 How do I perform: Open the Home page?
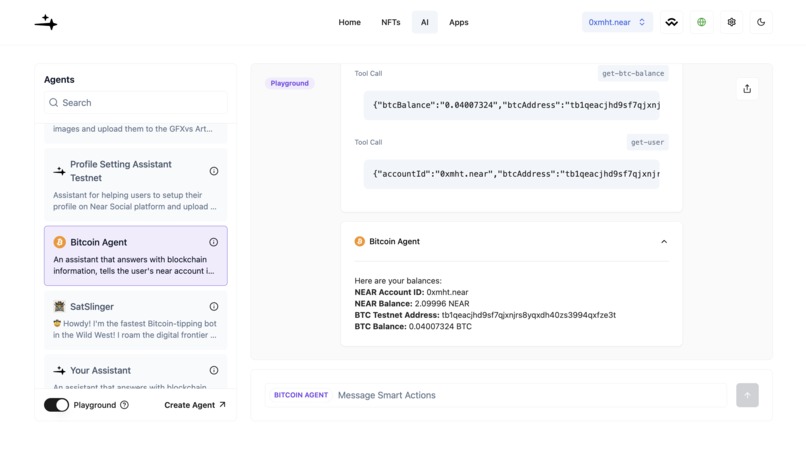(x=350, y=22)
